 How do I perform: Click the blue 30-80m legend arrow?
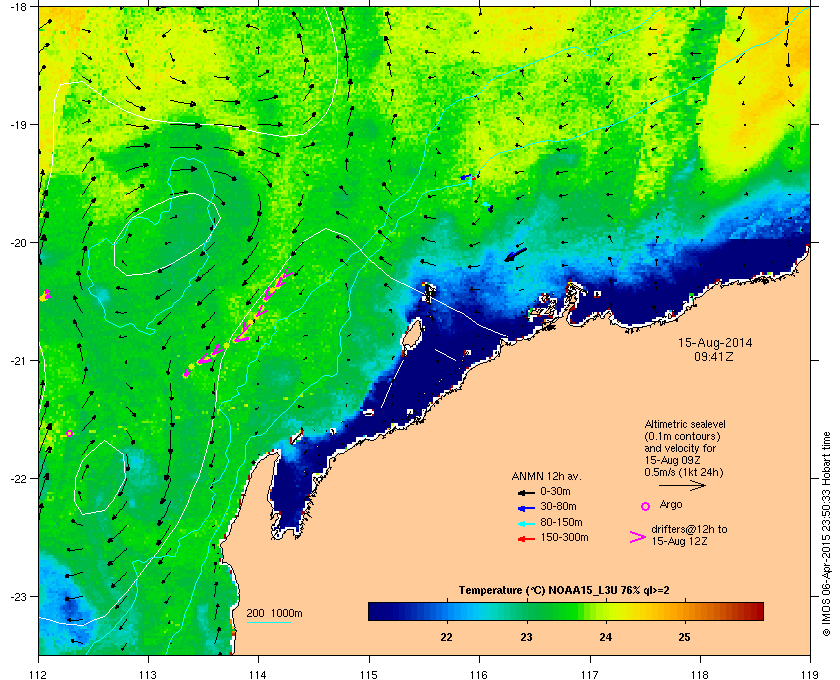(x=526, y=507)
